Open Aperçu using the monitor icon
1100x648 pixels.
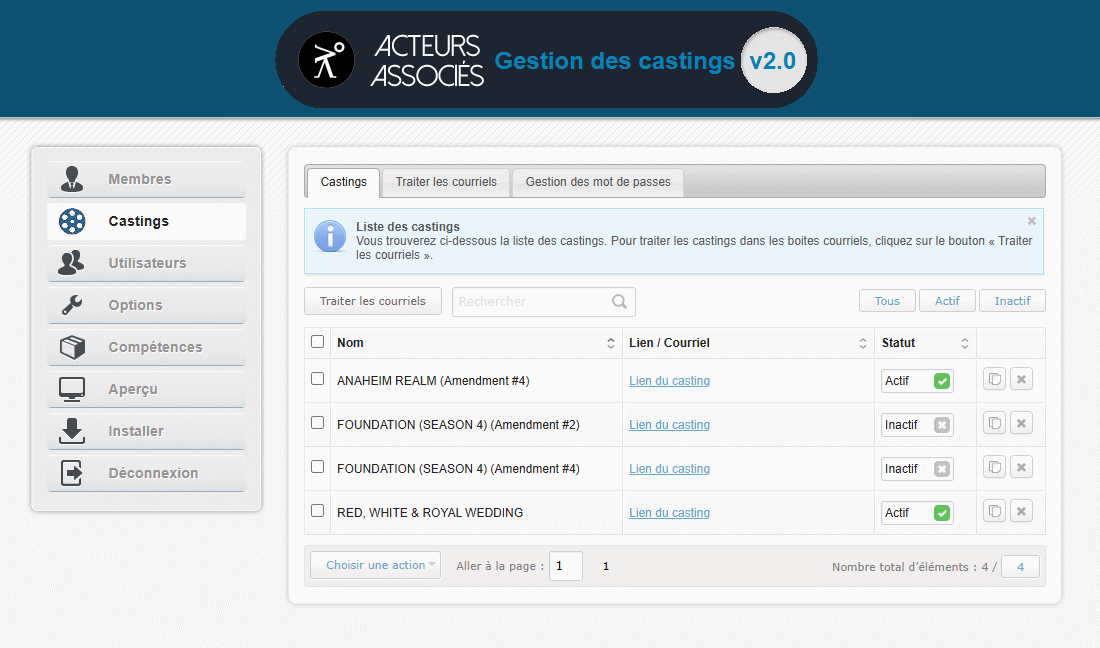click(x=71, y=389)
